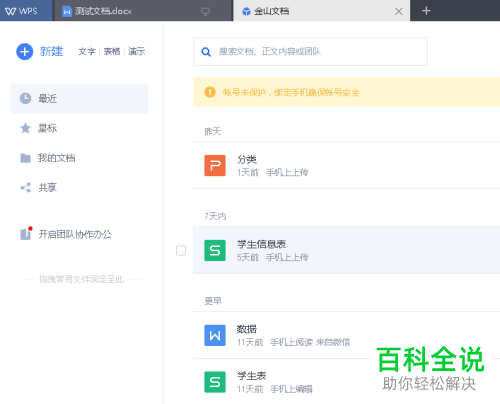Click the clock icon beside 最近
Image resolution: width=500 pixels, height=404 pixels.
click(25, 98)
